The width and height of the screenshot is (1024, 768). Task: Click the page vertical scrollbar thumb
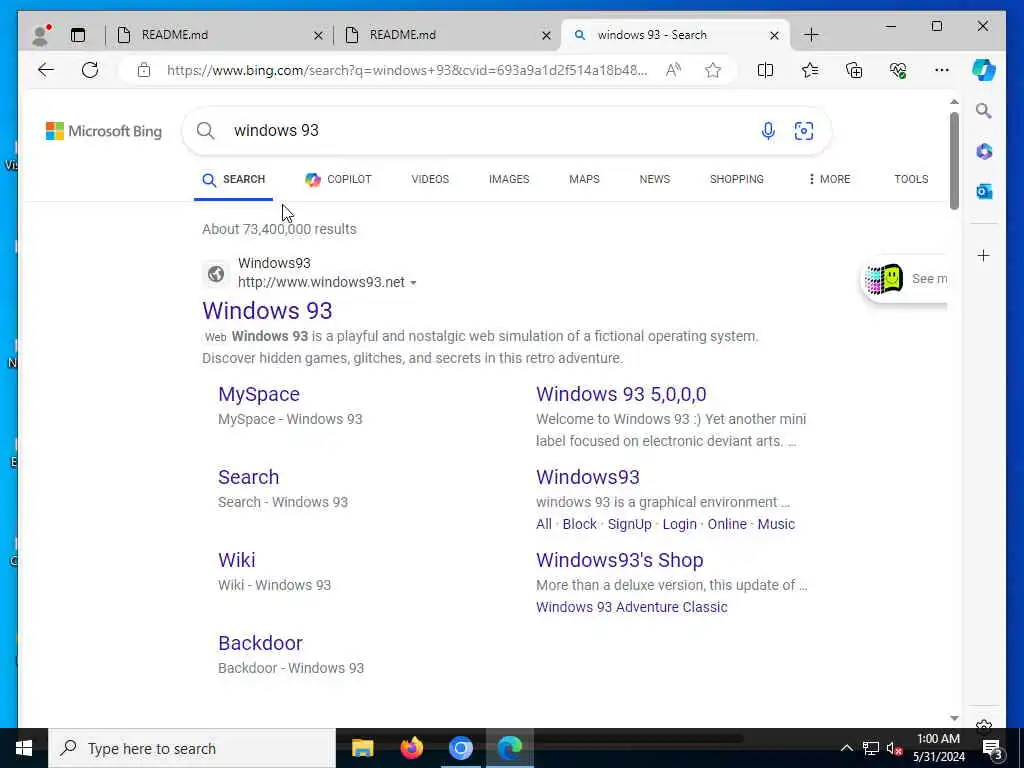coord(954,161)
